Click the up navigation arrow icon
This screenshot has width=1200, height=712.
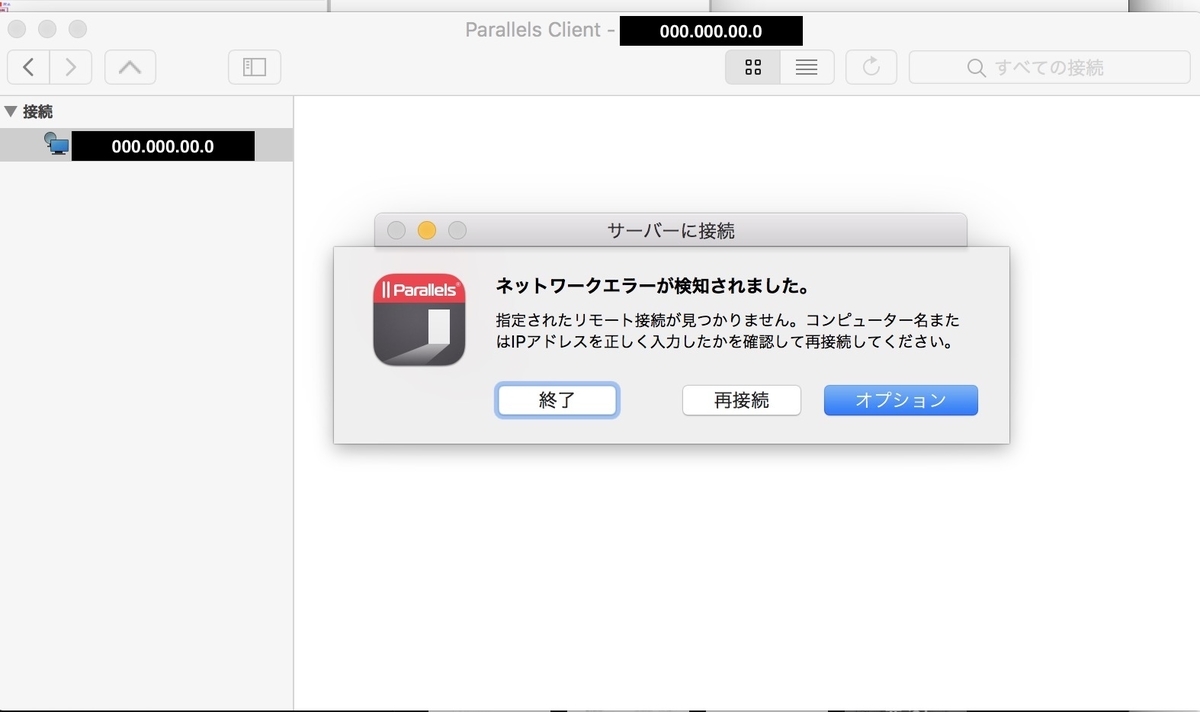pyautogui.click(x=130, y=66)
